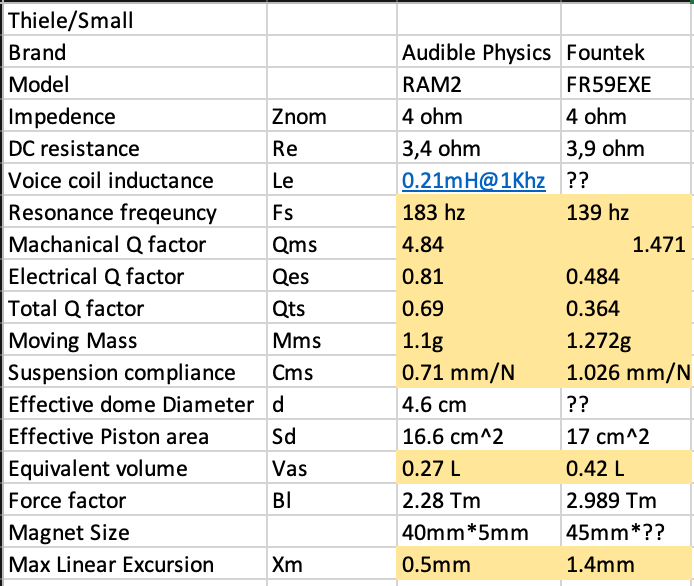Click the 0.69 Qts value cell
Screen dimensions: 694x586
[479, 308]
